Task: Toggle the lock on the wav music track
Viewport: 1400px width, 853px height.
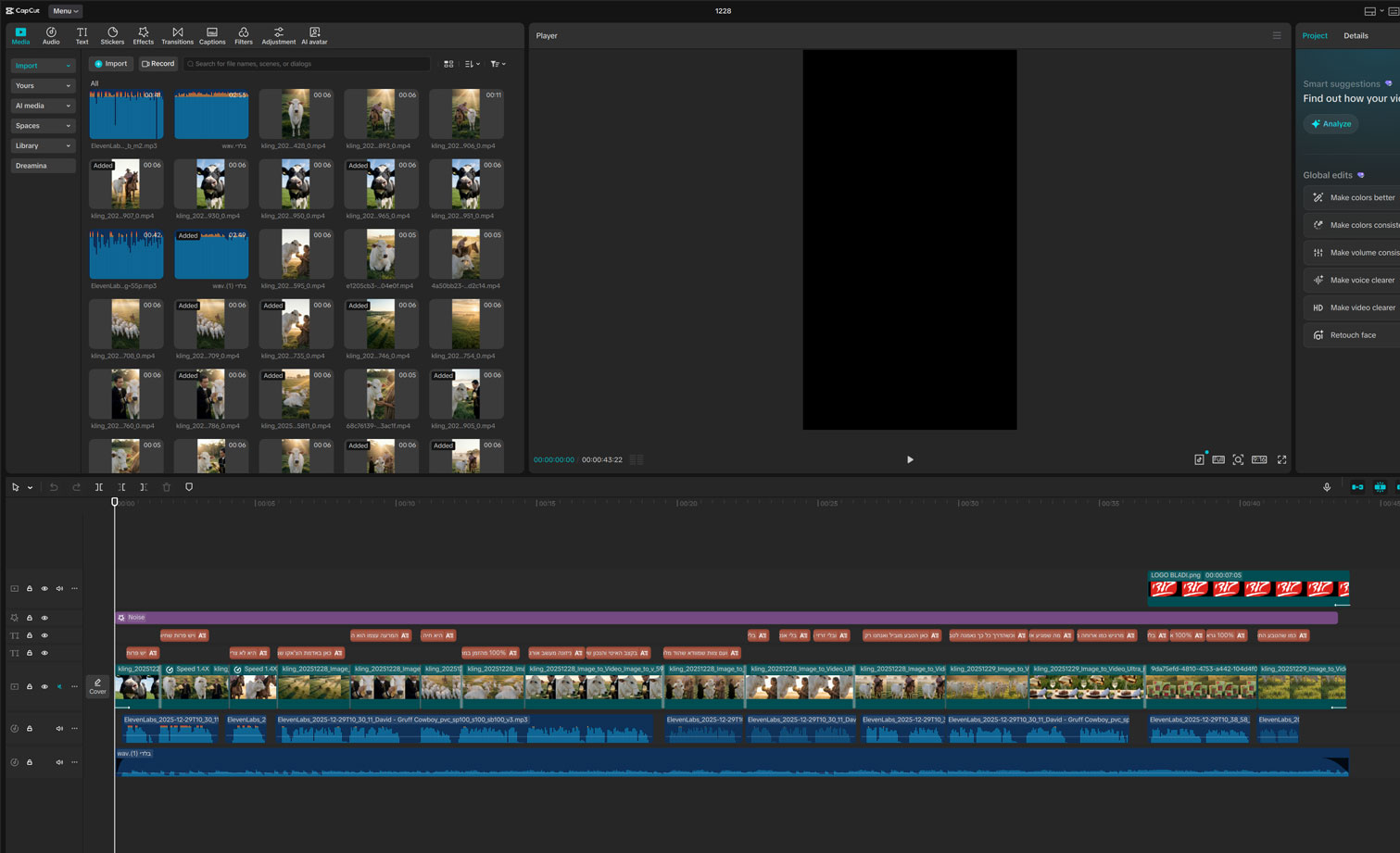Action: pos(30,762)
